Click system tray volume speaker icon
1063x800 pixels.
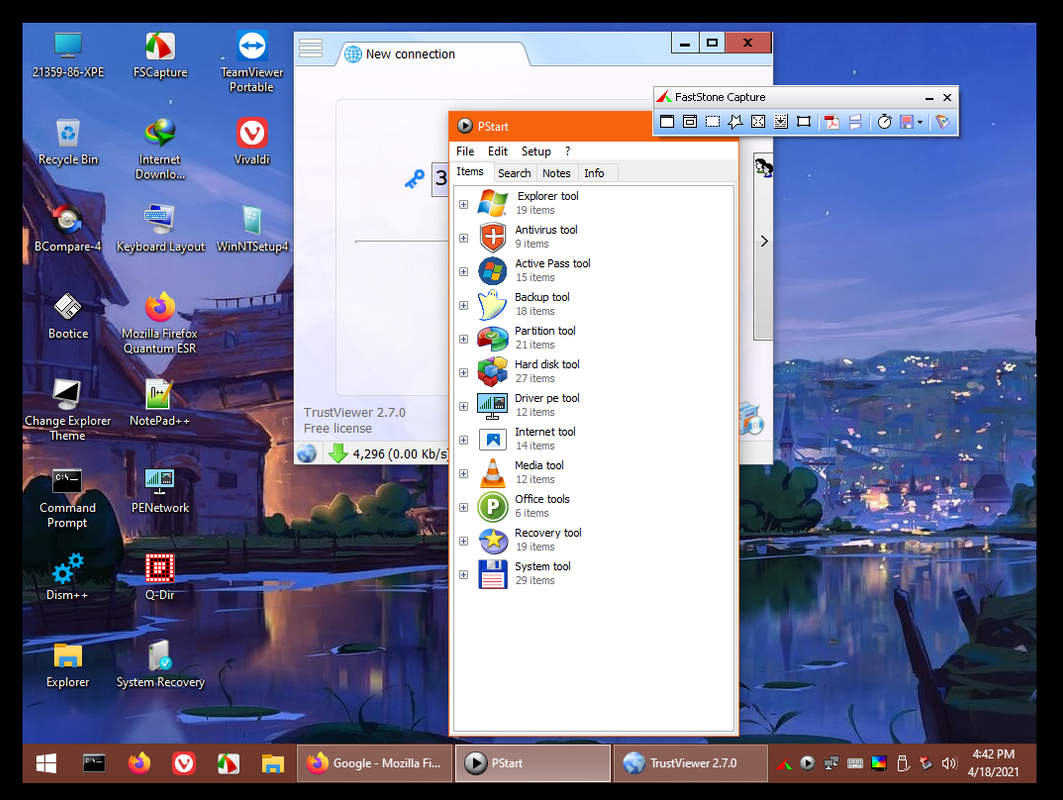(949, 763)
